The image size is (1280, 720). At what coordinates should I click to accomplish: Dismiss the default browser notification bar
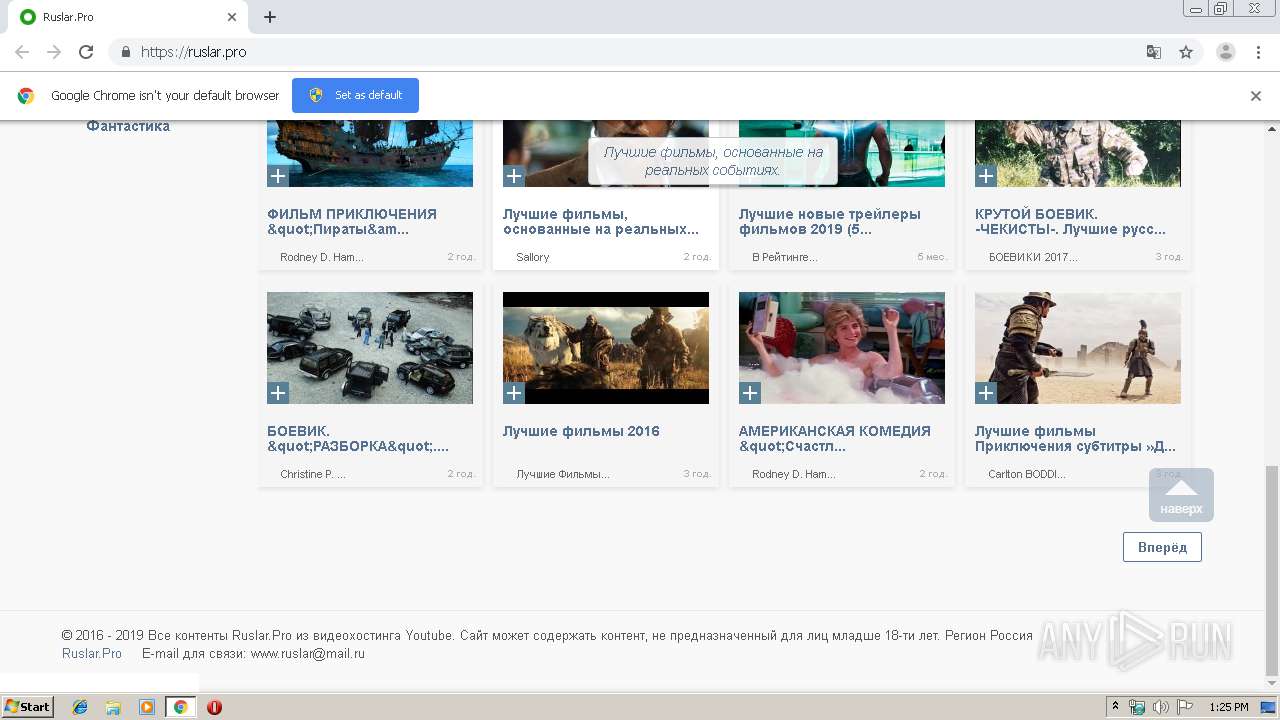point(1256,96)
